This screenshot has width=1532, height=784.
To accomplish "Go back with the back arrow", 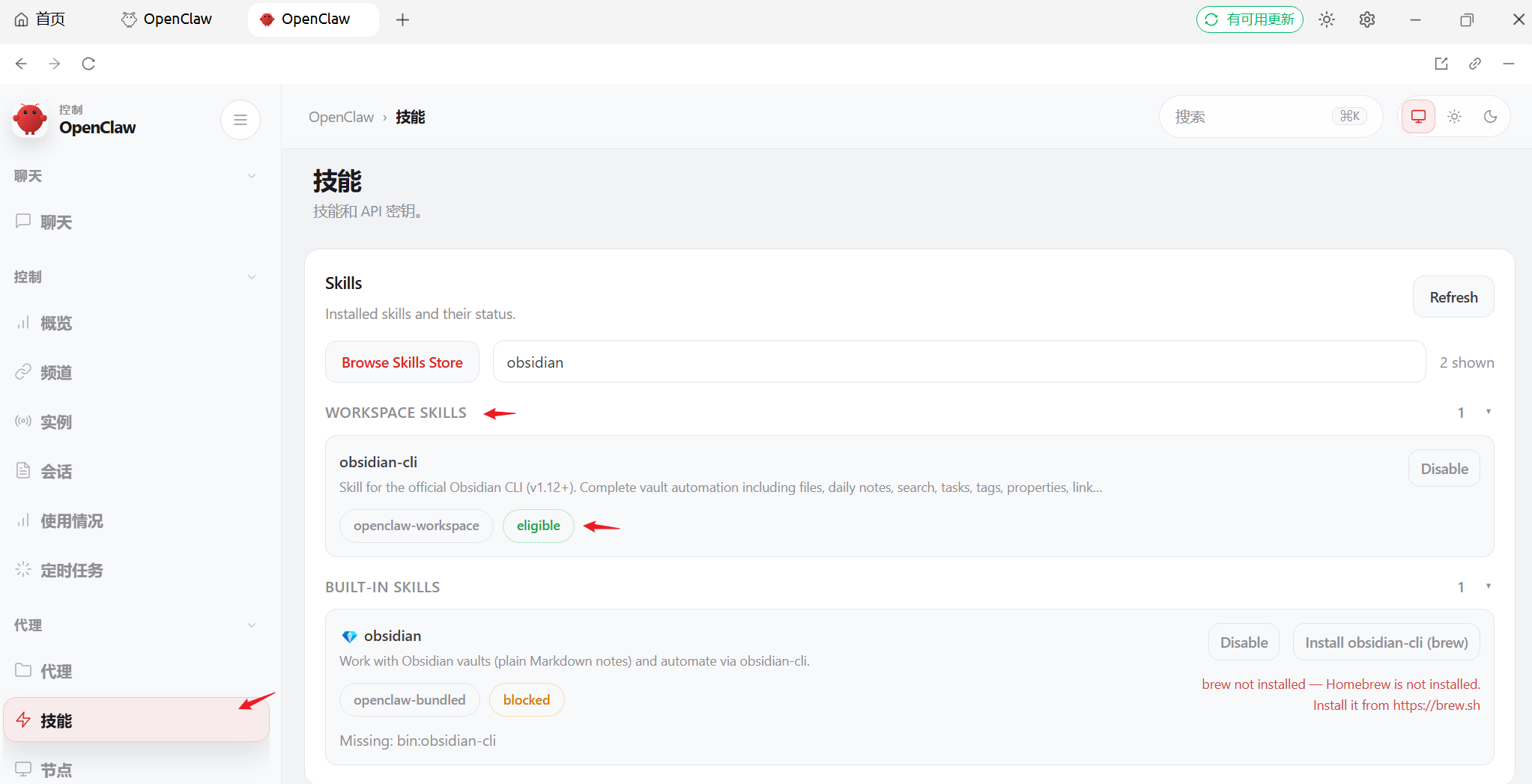I will click(x=21, y=64).
